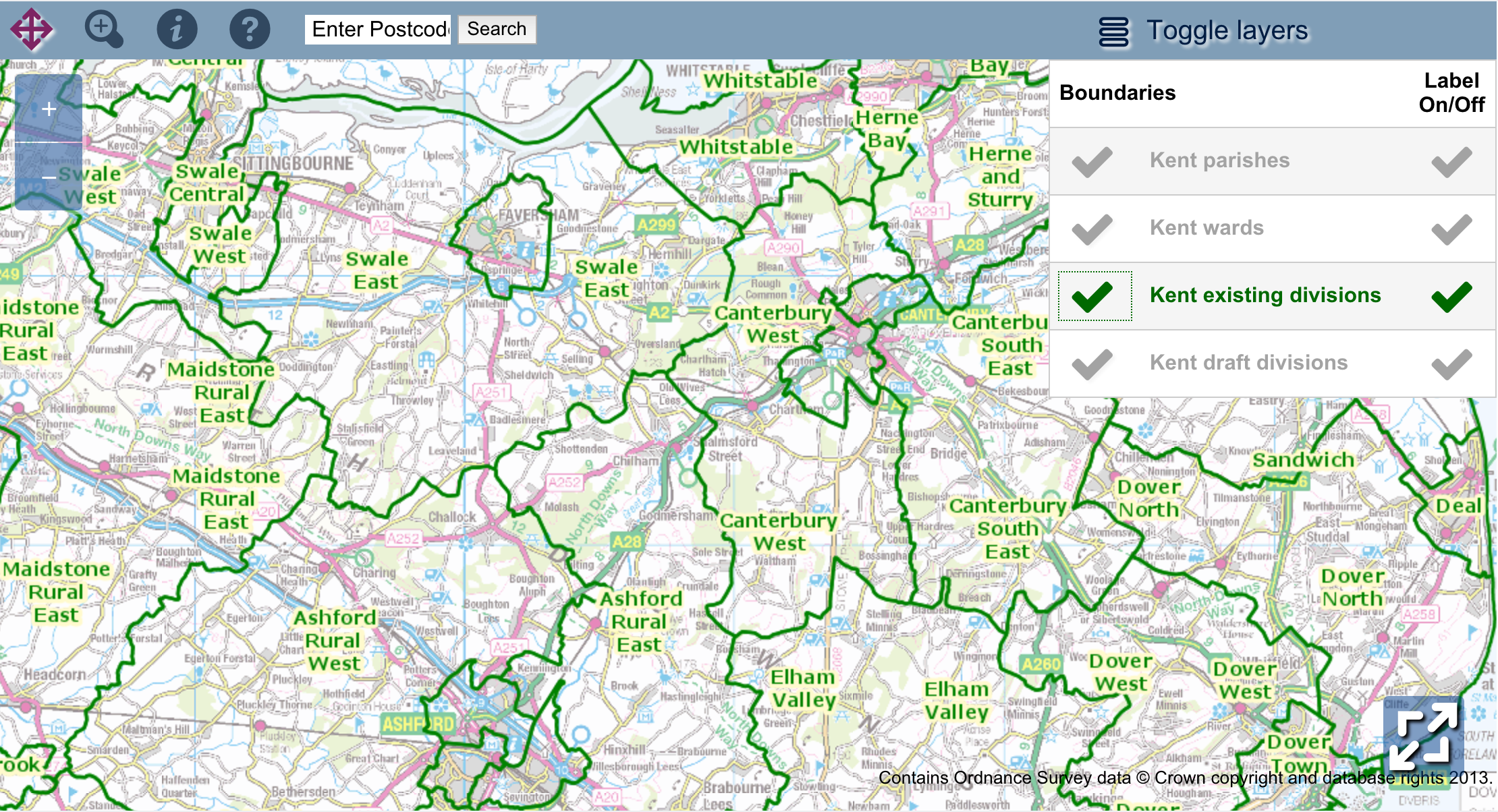Enable the Kent draft divisions layer
Viewport: 1498px width, 812px height.
[1092, 364]
